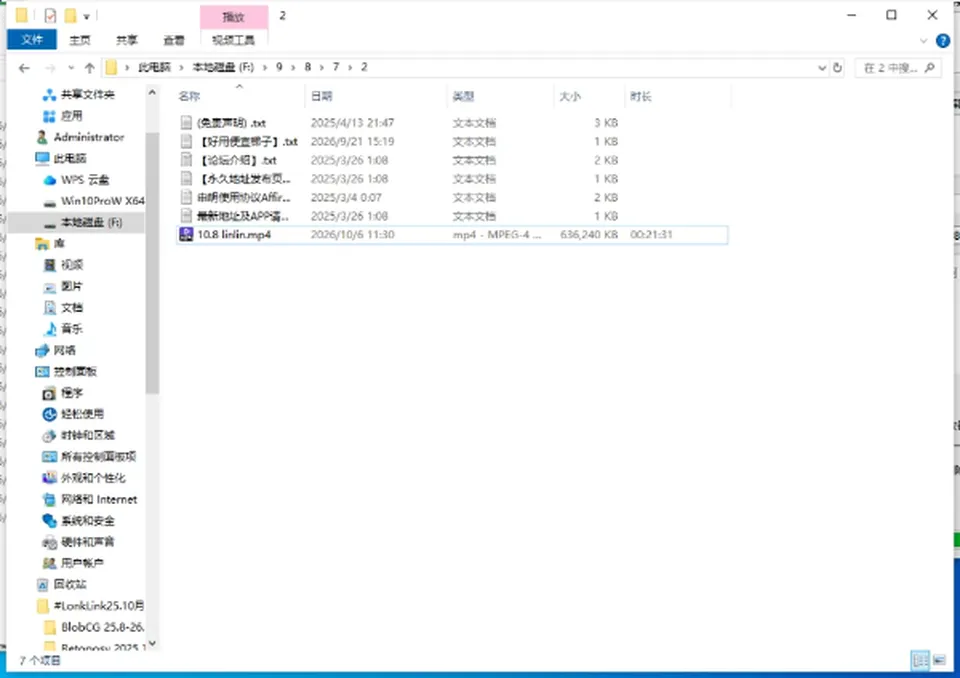Click the search box for folder 2
Screen dimensions: 960x678
coord(898,68)
